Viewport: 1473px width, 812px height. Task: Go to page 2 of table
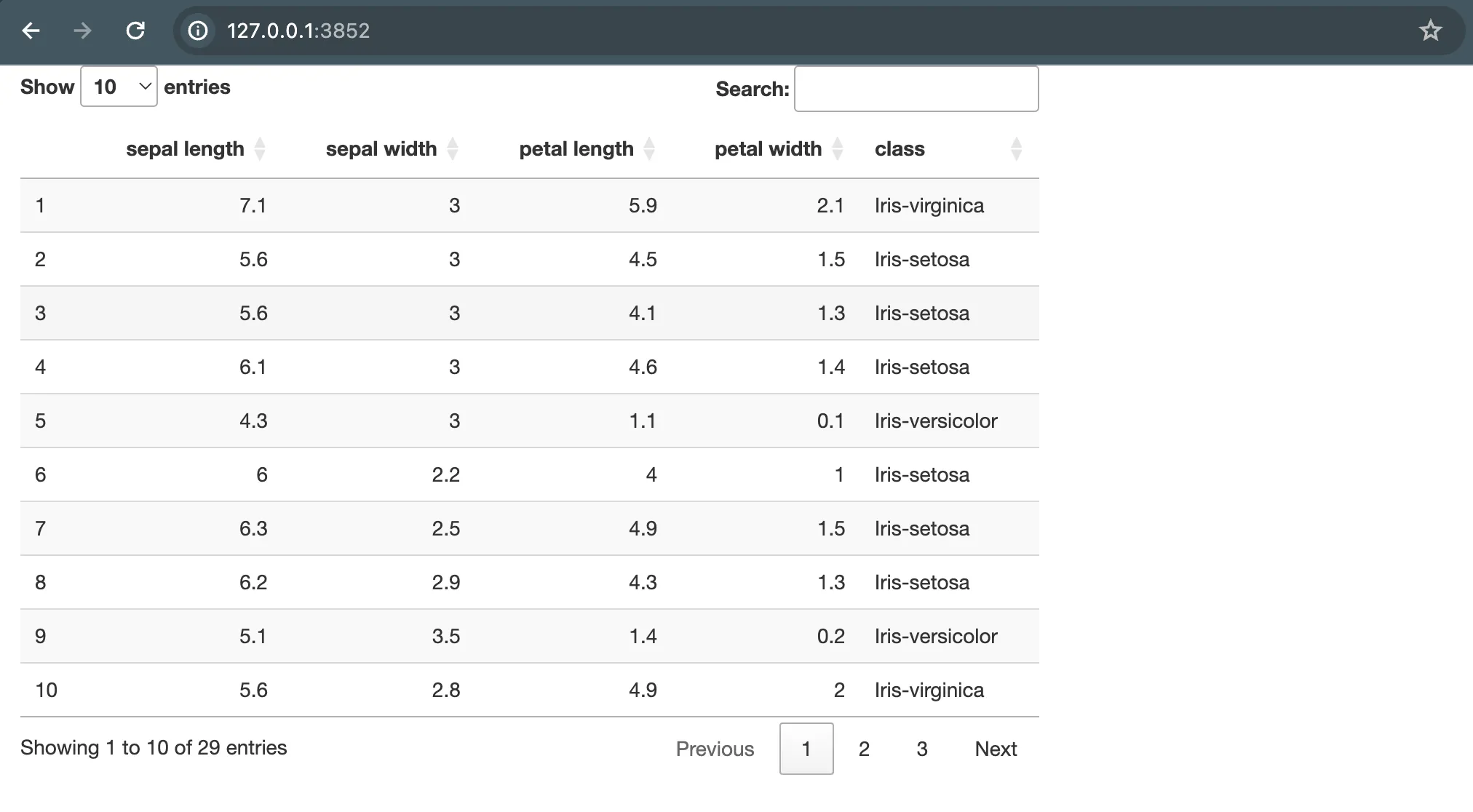click(864, 749)
